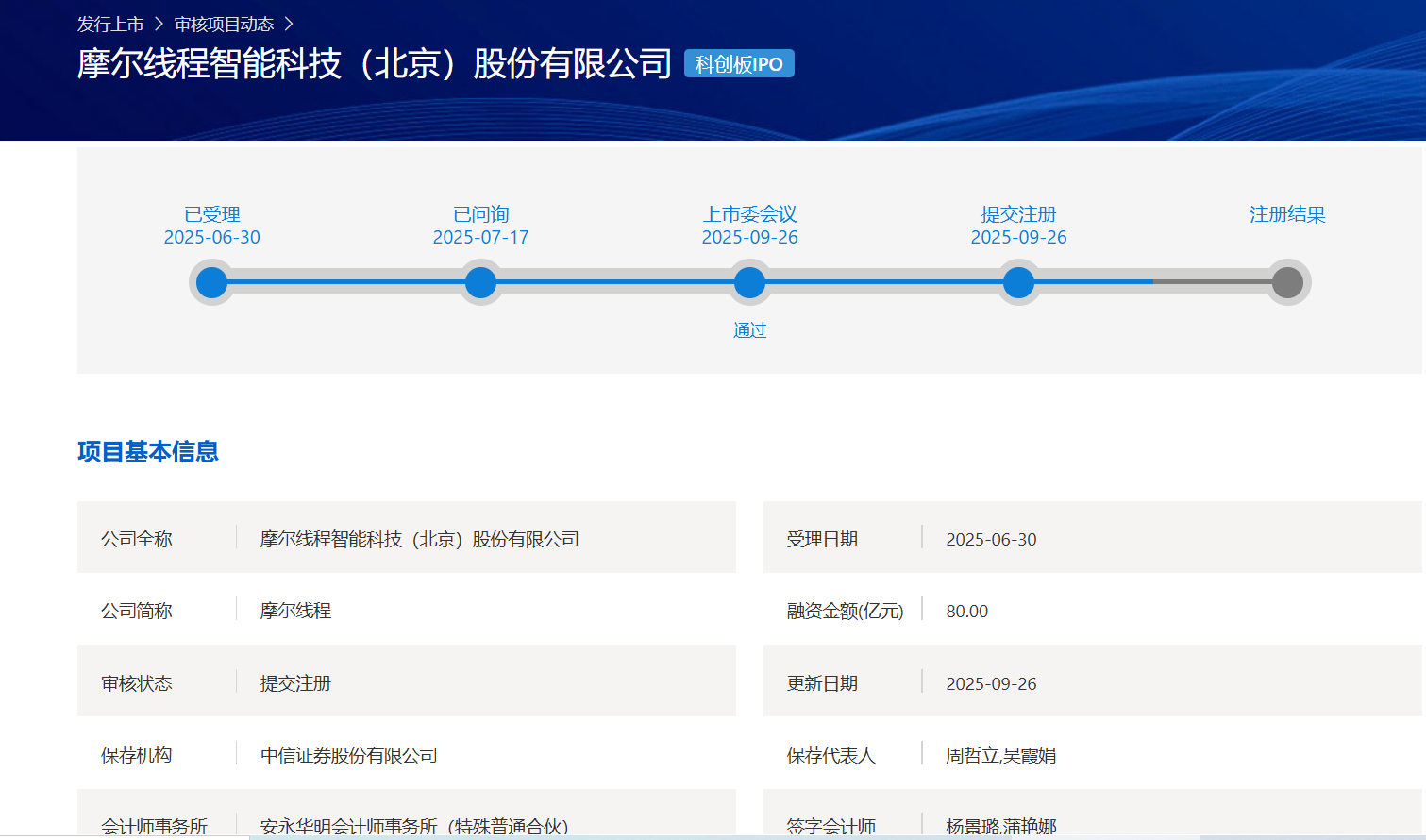Select the 审核状态 value 提交注册
The image size is (1426, 840).
coord(295,683)
